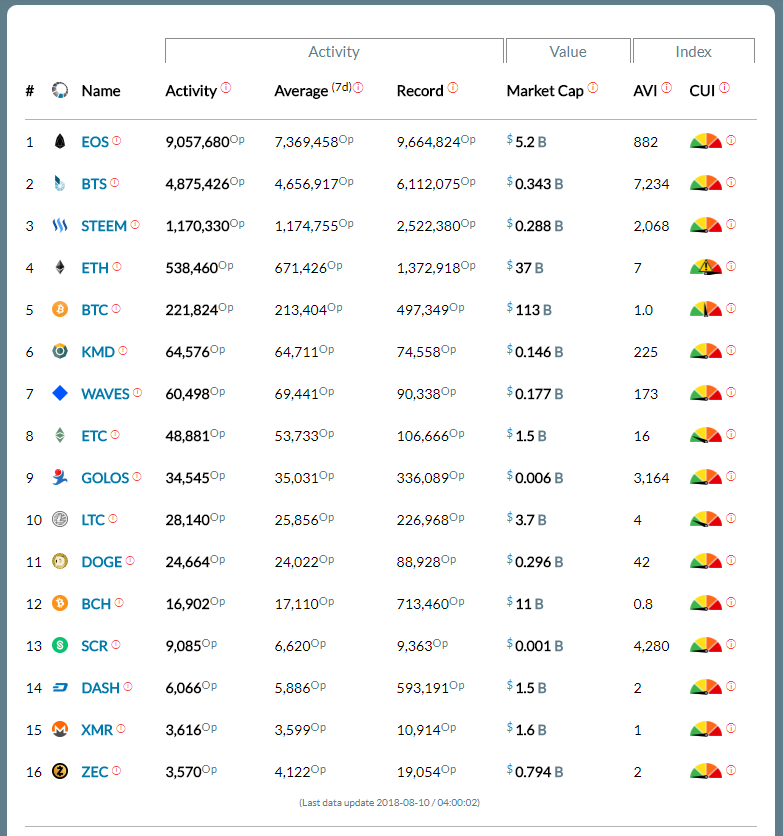This screenshot has height=836, width=783.
Task: Click the EOS coin logo icon
Action: click(x=60, y=141)
